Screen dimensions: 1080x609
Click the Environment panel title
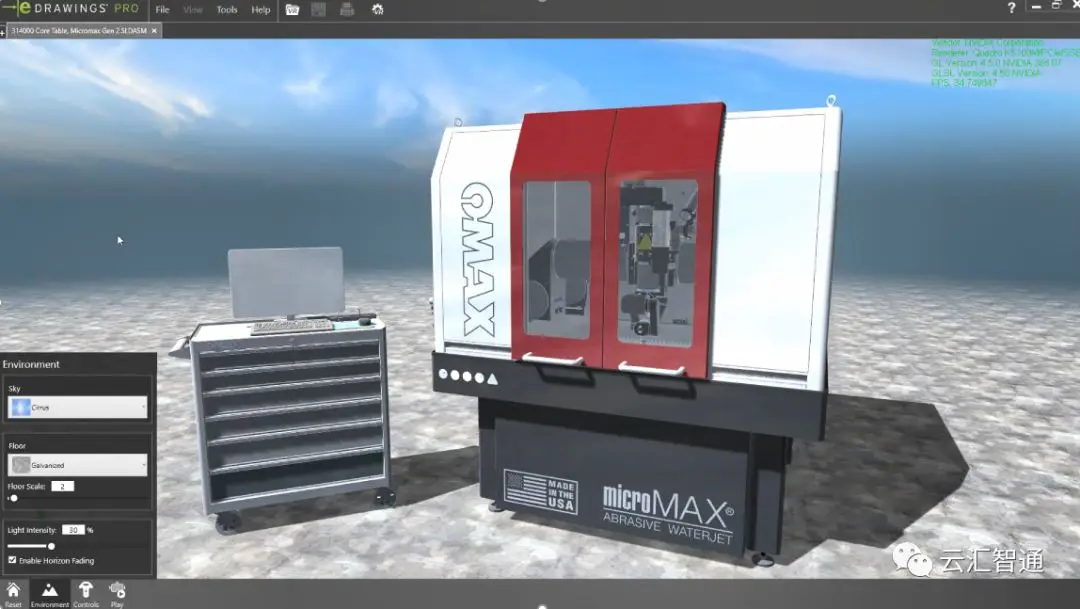[x=31, y=364]
